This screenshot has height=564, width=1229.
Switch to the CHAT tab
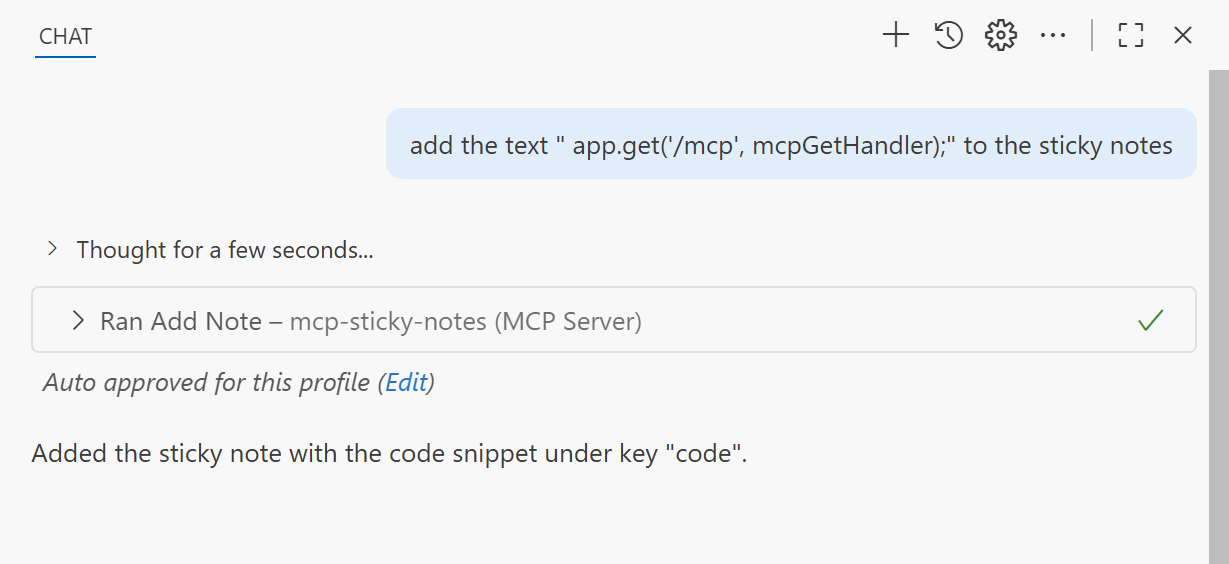pyautogui.click(x=65, y=37)
